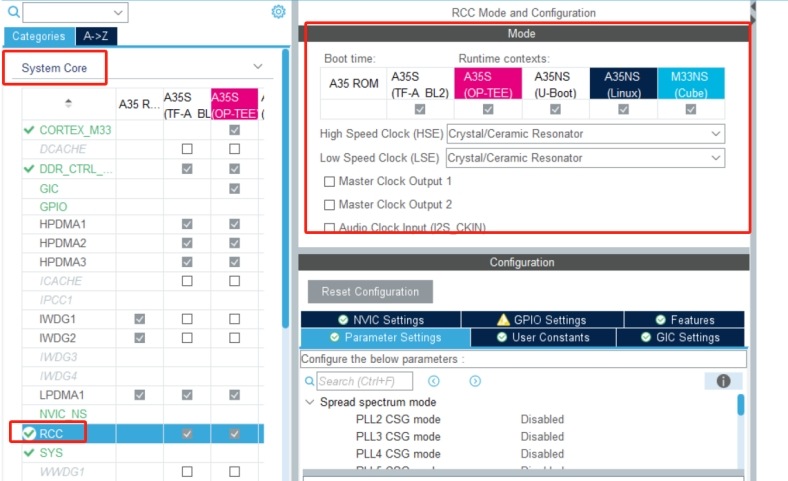The height and width of the screenshot is (481, 788).
Task: Collapse the System Core category
Action: [258, 67]
